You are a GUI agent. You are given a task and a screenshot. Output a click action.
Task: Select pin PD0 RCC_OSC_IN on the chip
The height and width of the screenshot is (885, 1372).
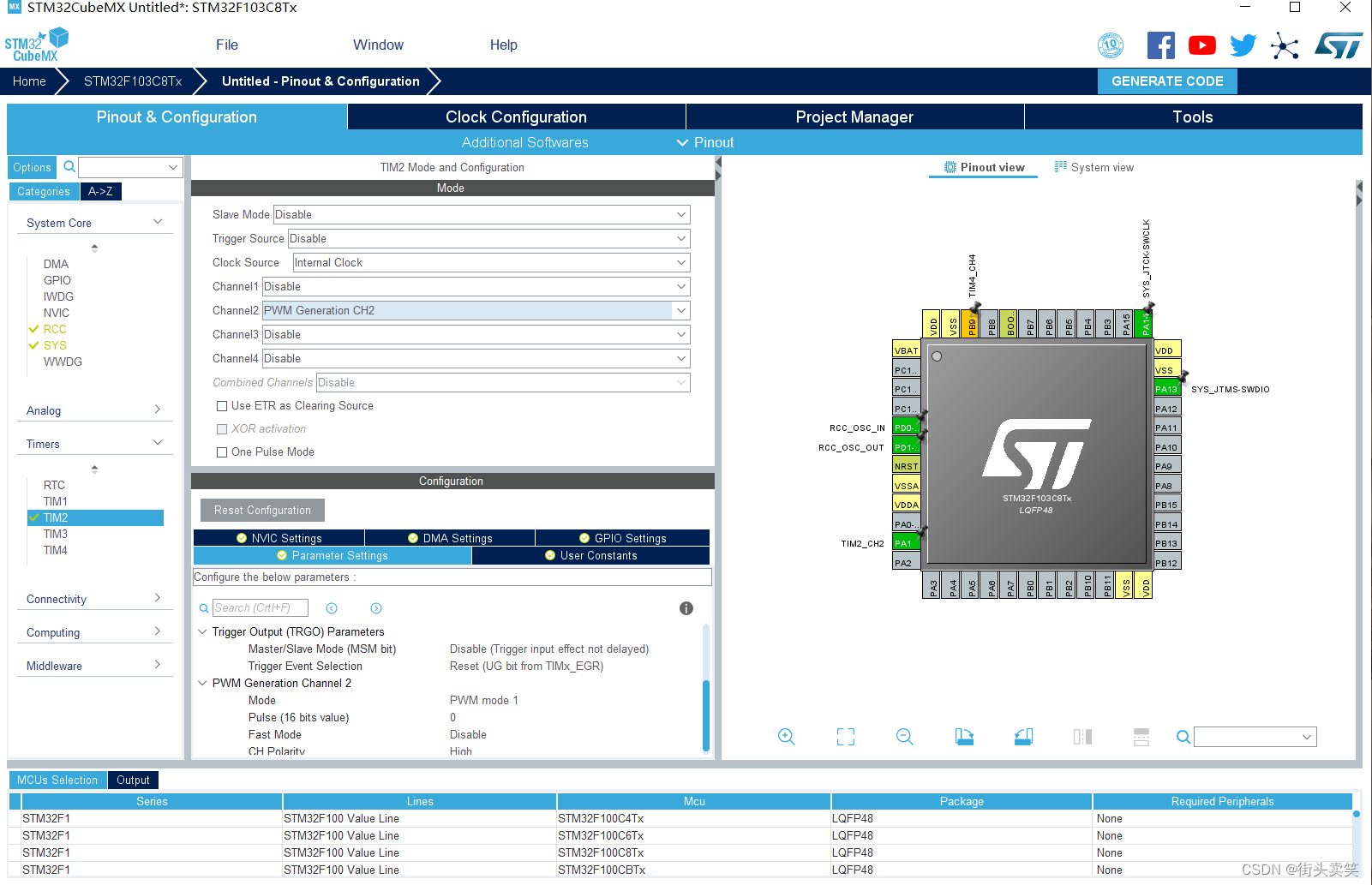[x=906, y=428]
